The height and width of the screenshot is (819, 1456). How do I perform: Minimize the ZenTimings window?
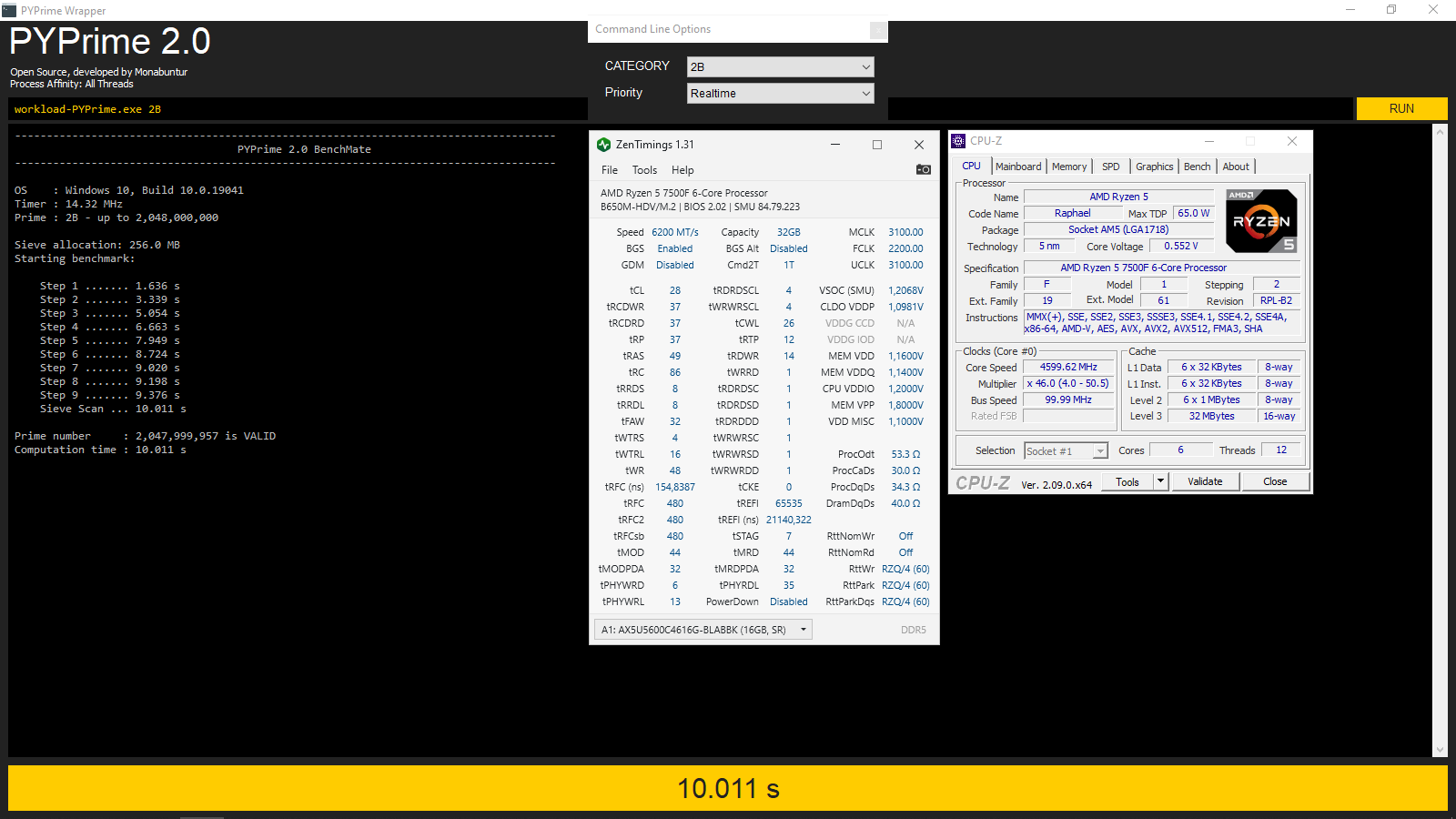(x=835, y=145)
